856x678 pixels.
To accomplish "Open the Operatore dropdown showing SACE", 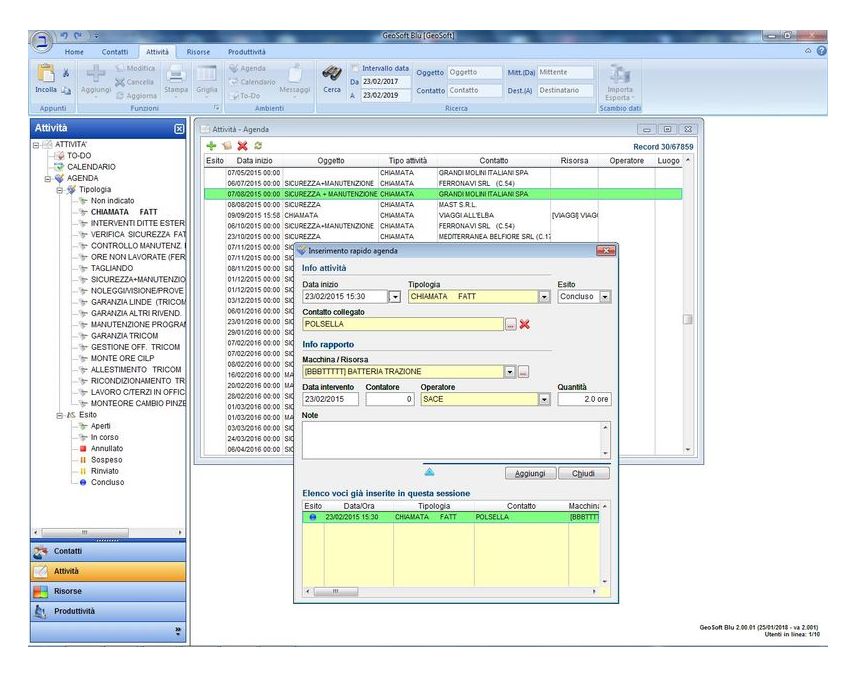I will [544, 399].
